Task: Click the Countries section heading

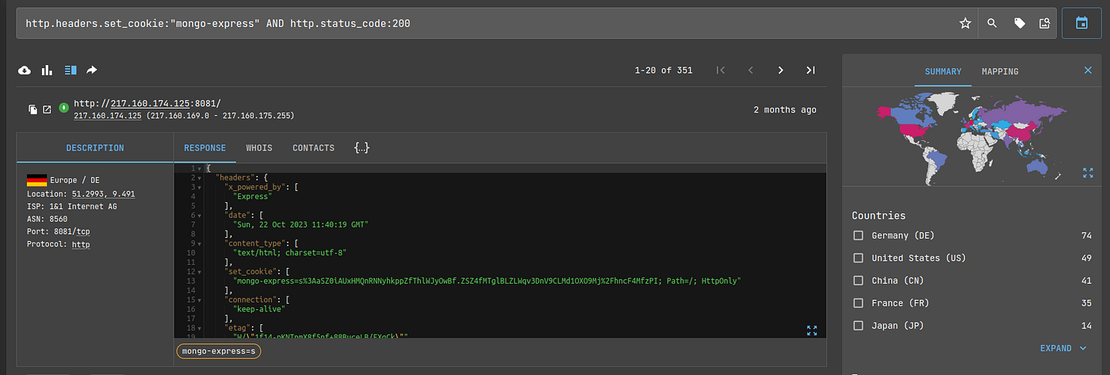Action: (x=879, y=215)
